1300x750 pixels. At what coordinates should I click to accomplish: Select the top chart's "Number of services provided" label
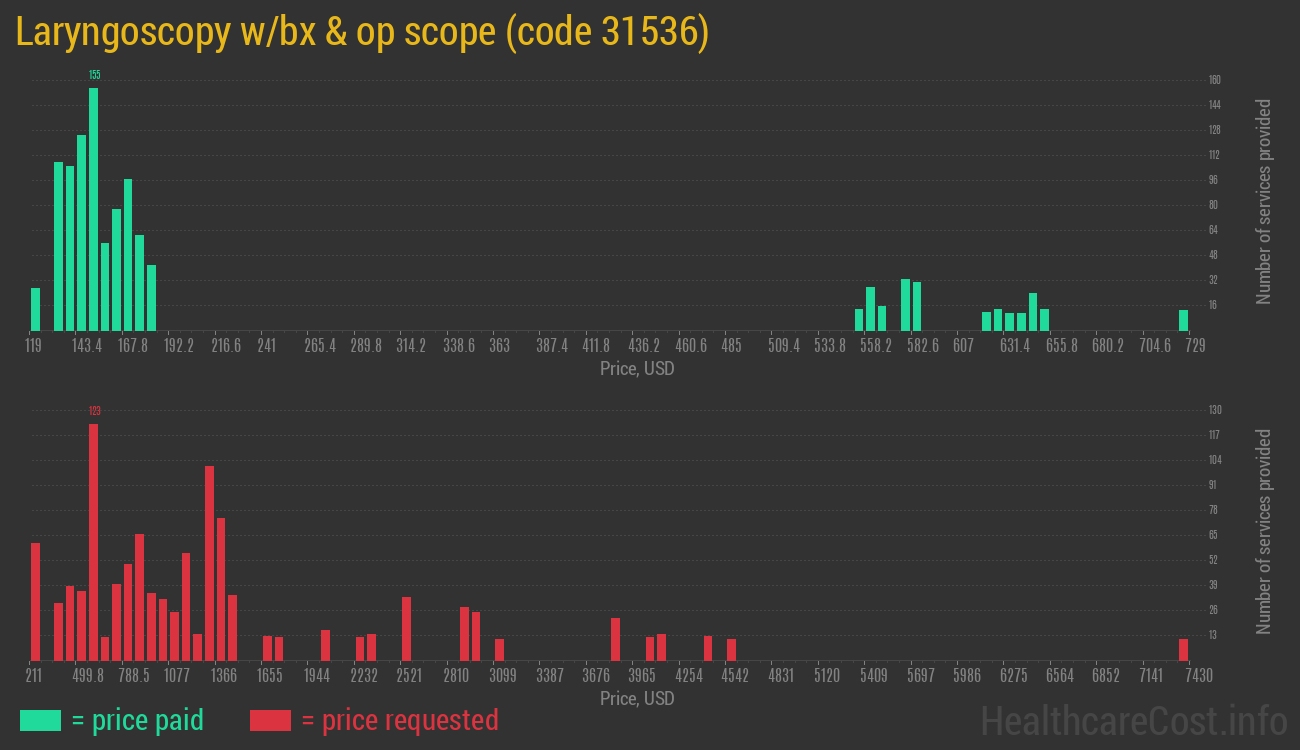coord(1264,201)
